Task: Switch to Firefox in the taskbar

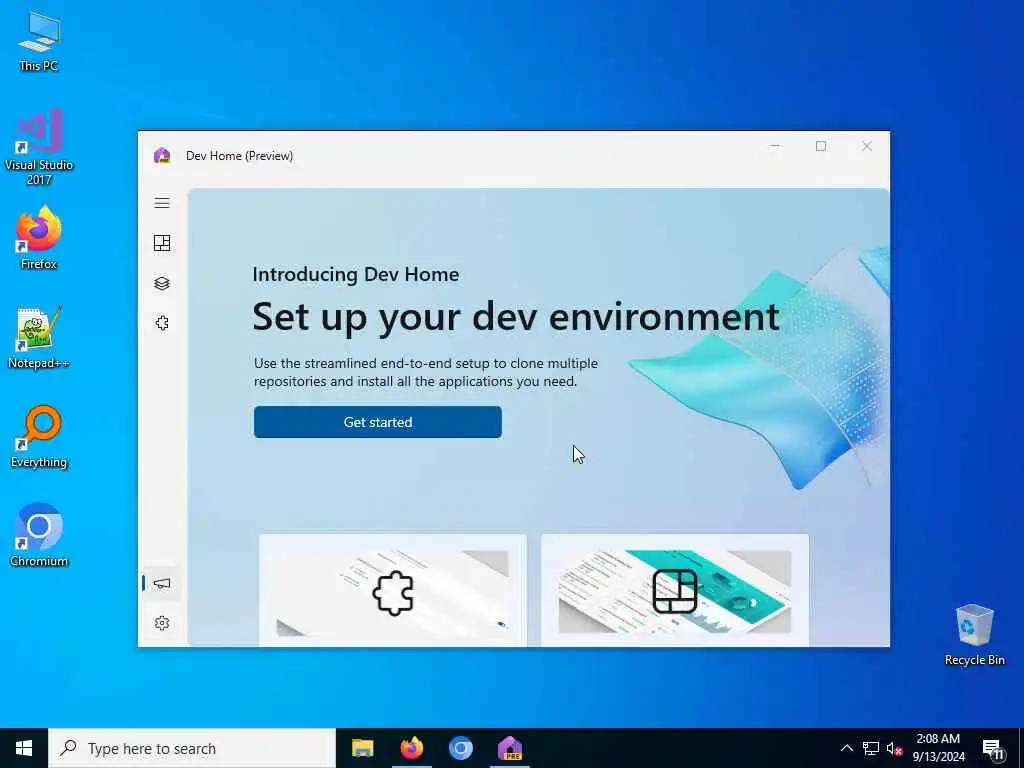Action: (411, 748)
